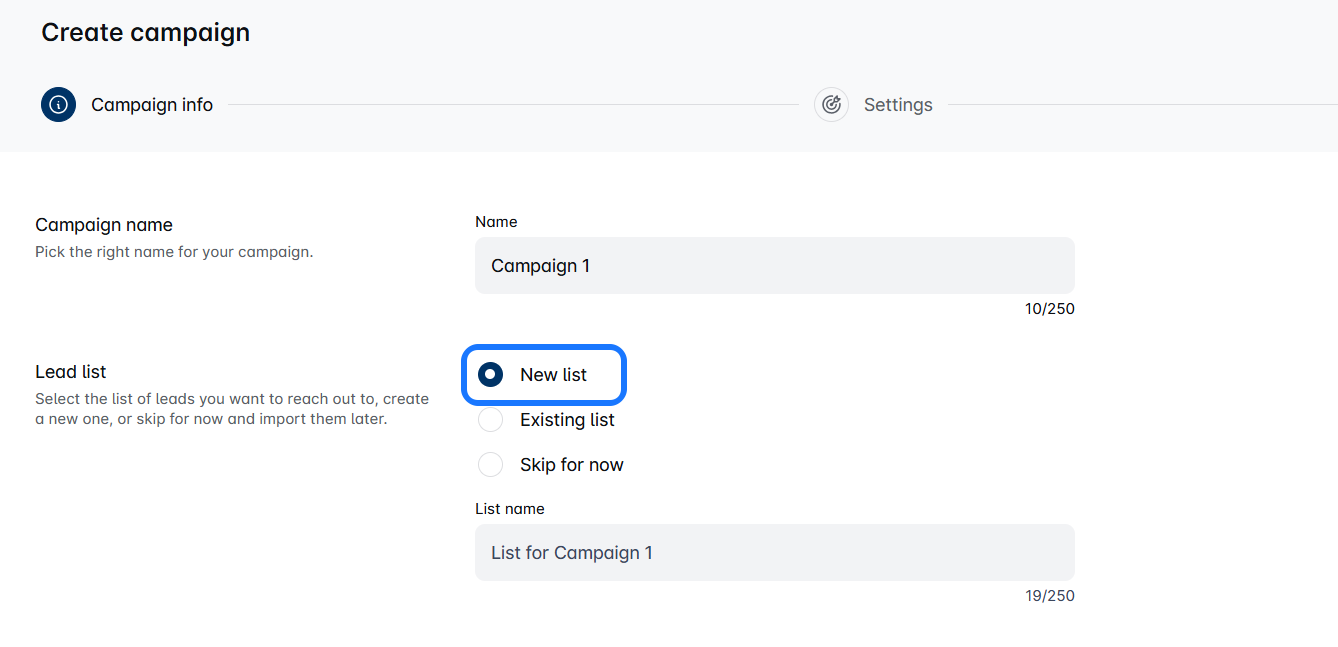Open the Campaign info step label
The height and width of the screenshot is (647, 1338).
click(152, 105)
